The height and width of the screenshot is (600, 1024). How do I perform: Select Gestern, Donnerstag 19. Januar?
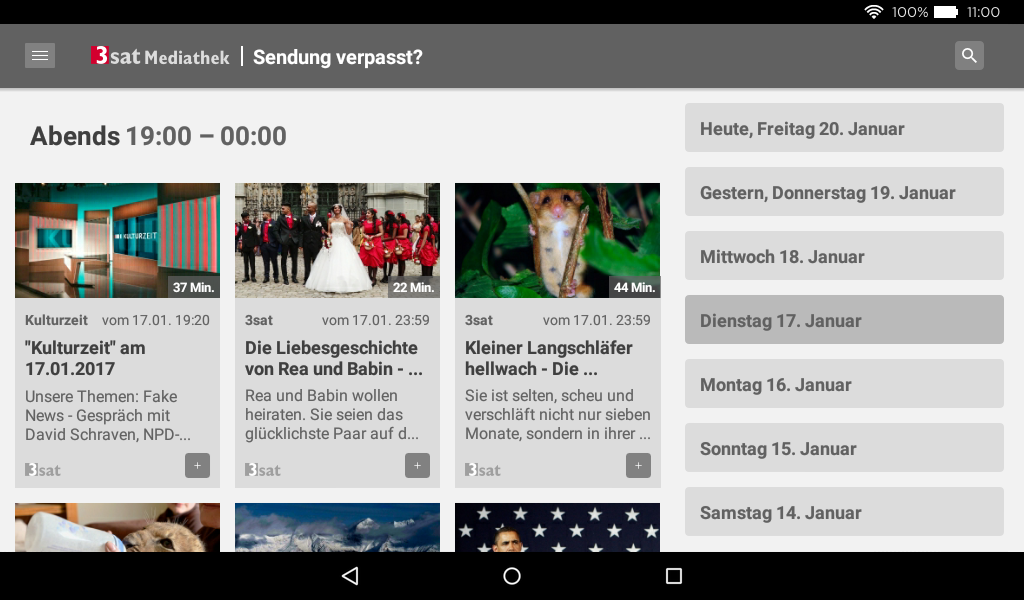[x=844, y=192]
